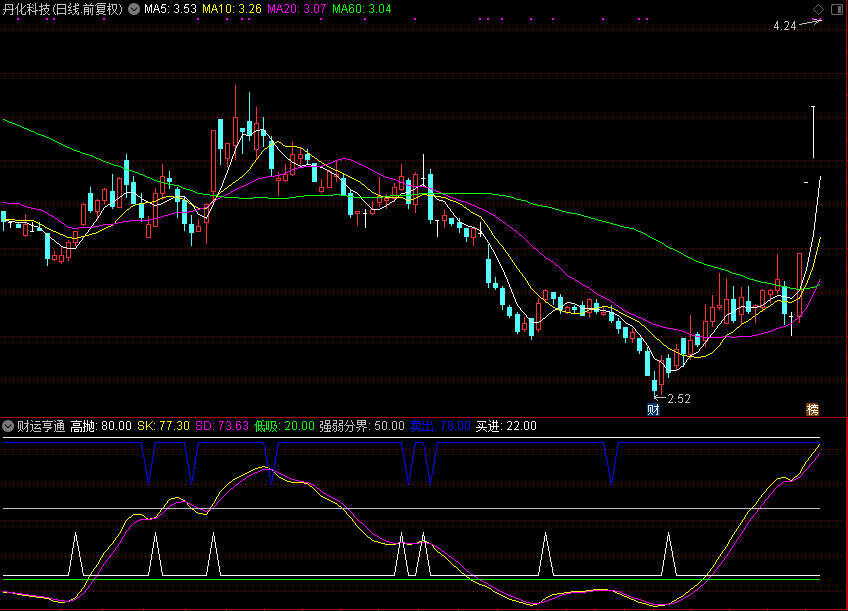Screen dimensions: 848x611
Task: Click the green 低吸: 20.00 label
Action: [x=284, y=426]
